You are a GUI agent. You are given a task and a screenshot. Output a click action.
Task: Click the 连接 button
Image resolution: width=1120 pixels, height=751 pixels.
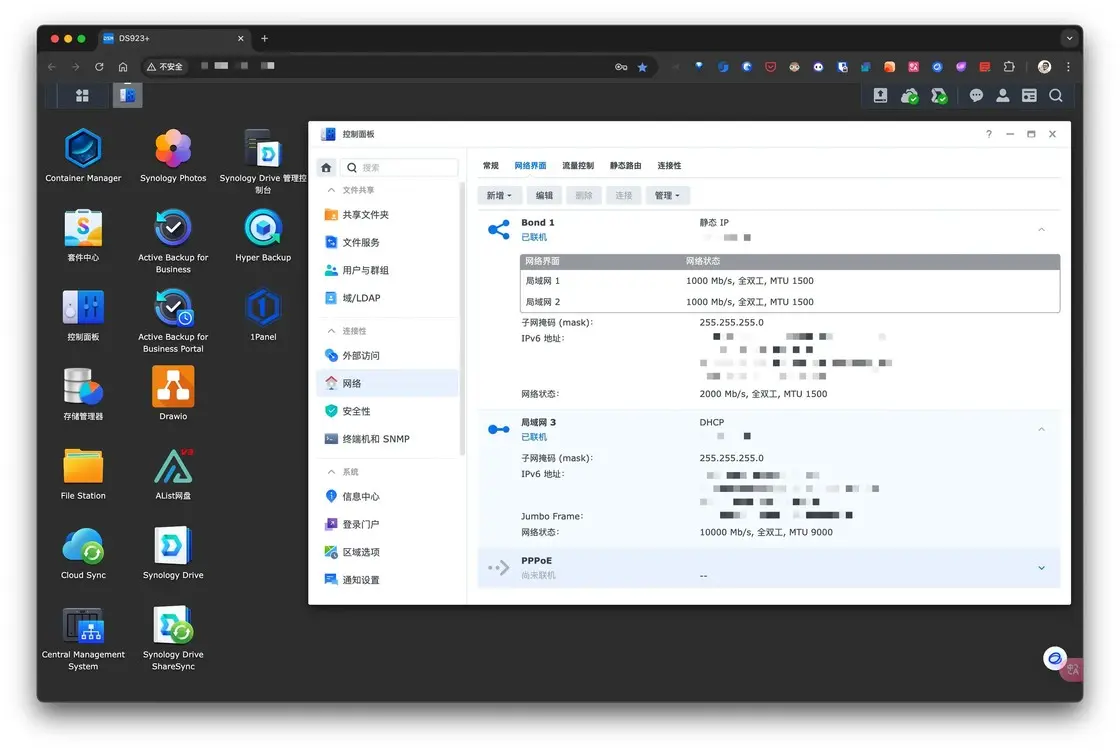click(624, 195)
